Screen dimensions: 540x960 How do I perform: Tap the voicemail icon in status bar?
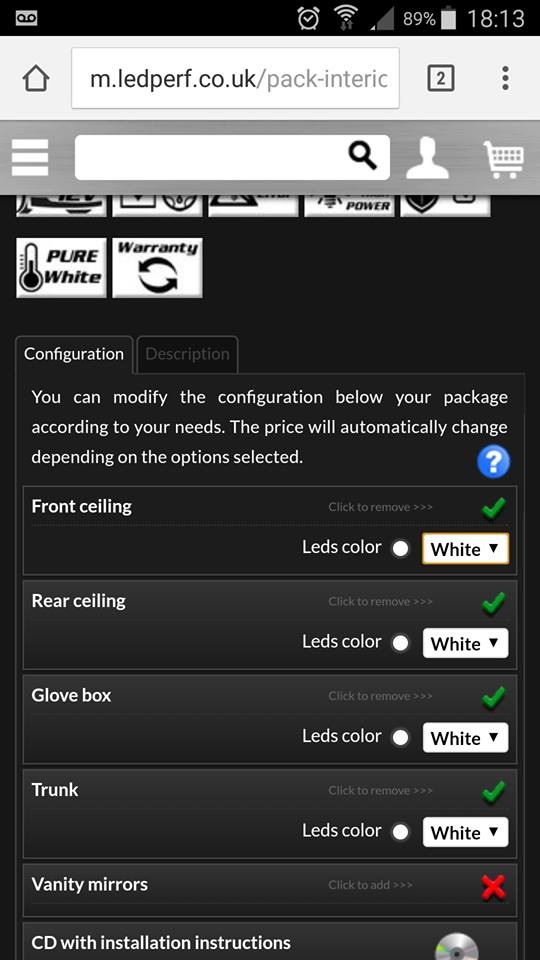(26, 18)
